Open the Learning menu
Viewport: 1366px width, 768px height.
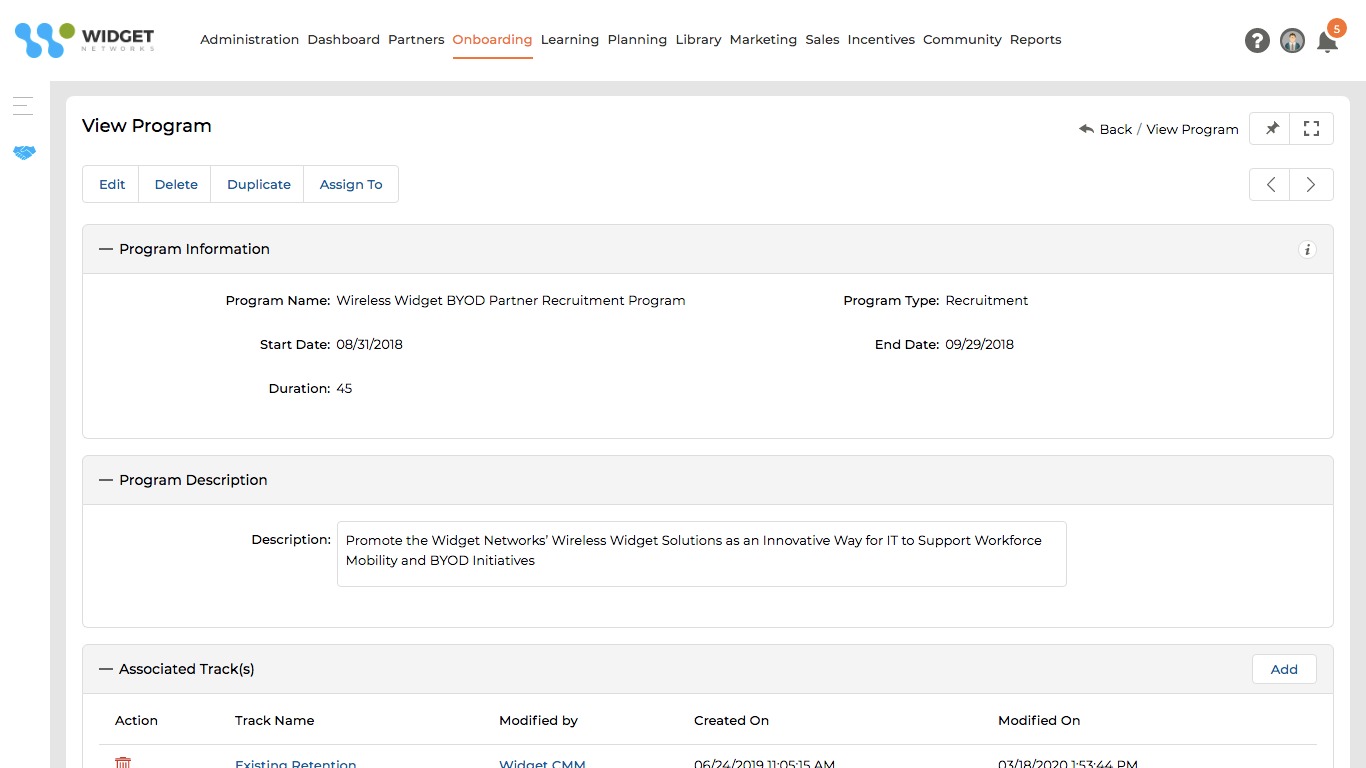coord(570,40)
